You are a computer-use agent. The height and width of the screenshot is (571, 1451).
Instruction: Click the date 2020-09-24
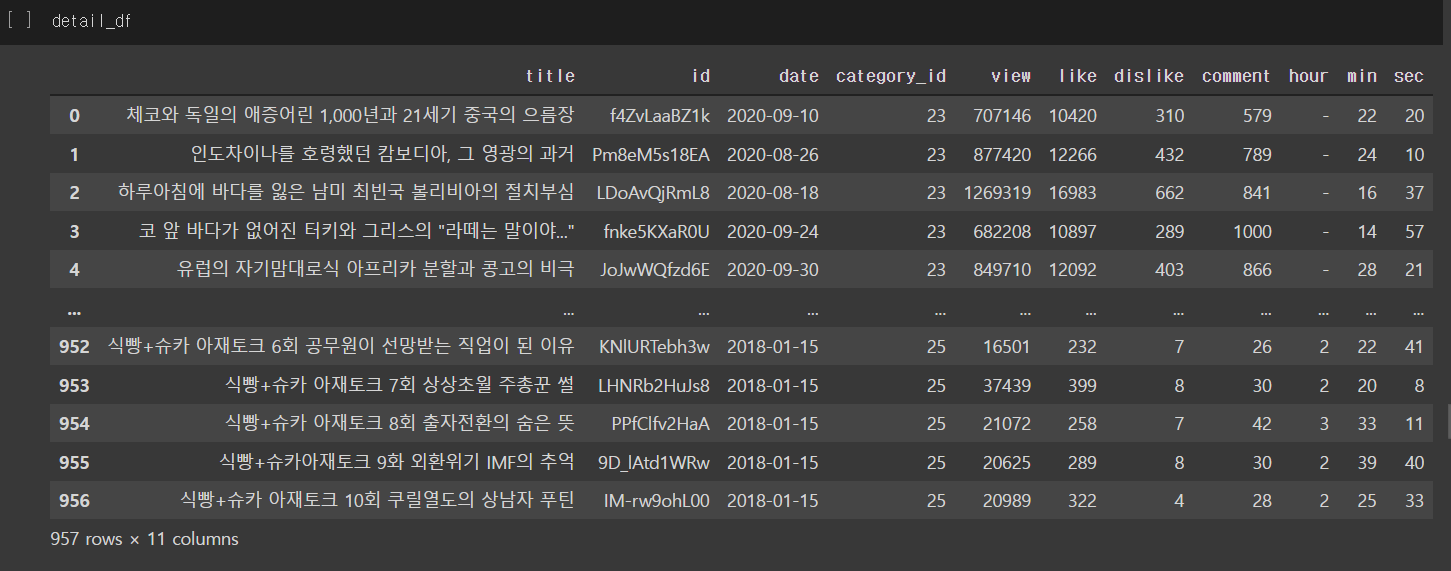point(773,232)
